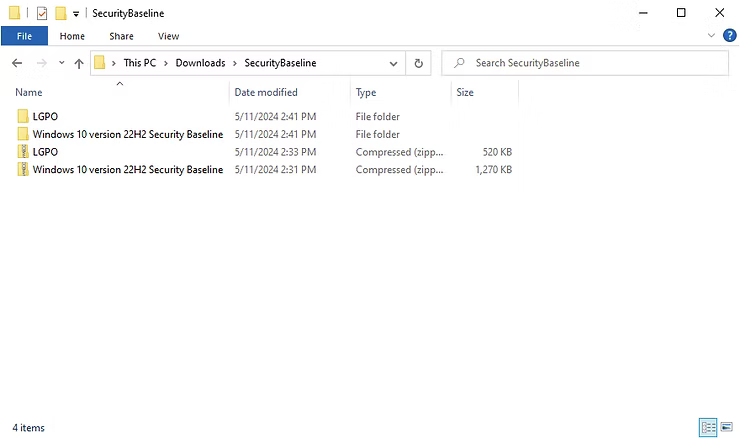Select Windows 10 version 22H2 Security Baseline folder
Image resolution: width=740 pixels, height=438 pixels.
(x=127, y=135)
